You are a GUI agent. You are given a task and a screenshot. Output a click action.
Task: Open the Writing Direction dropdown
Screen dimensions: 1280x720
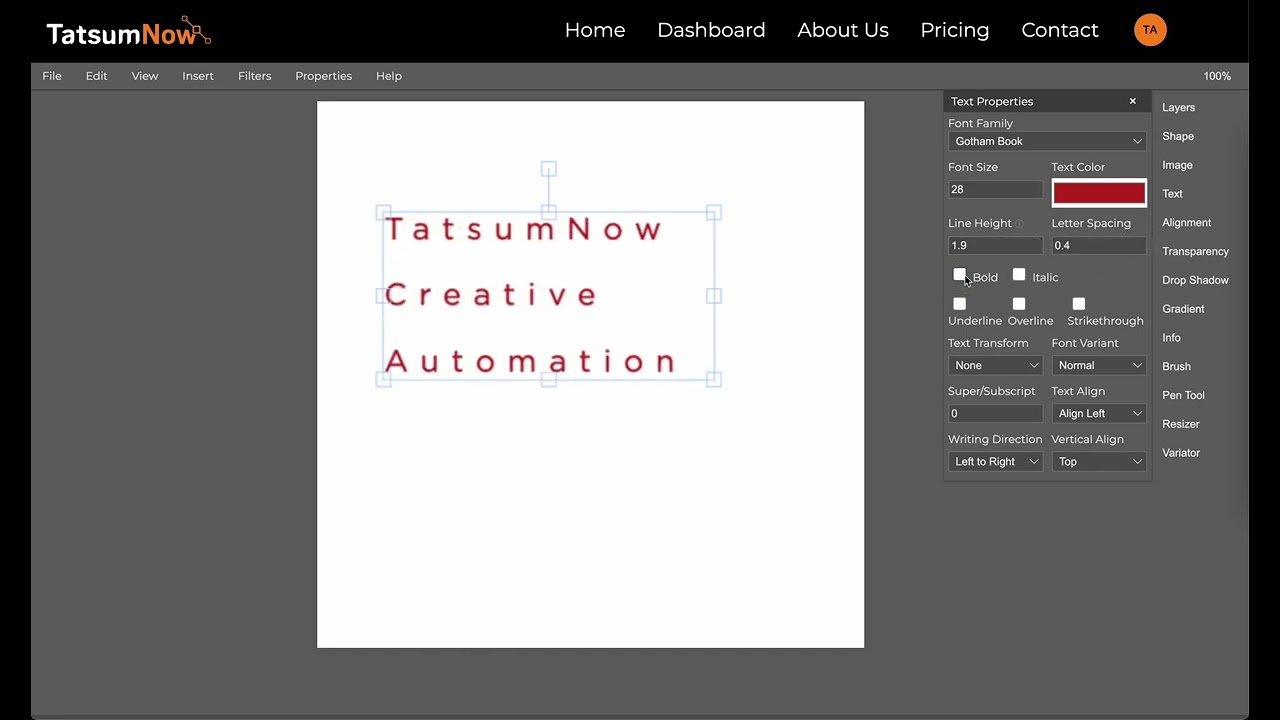(x=995, y=461)
